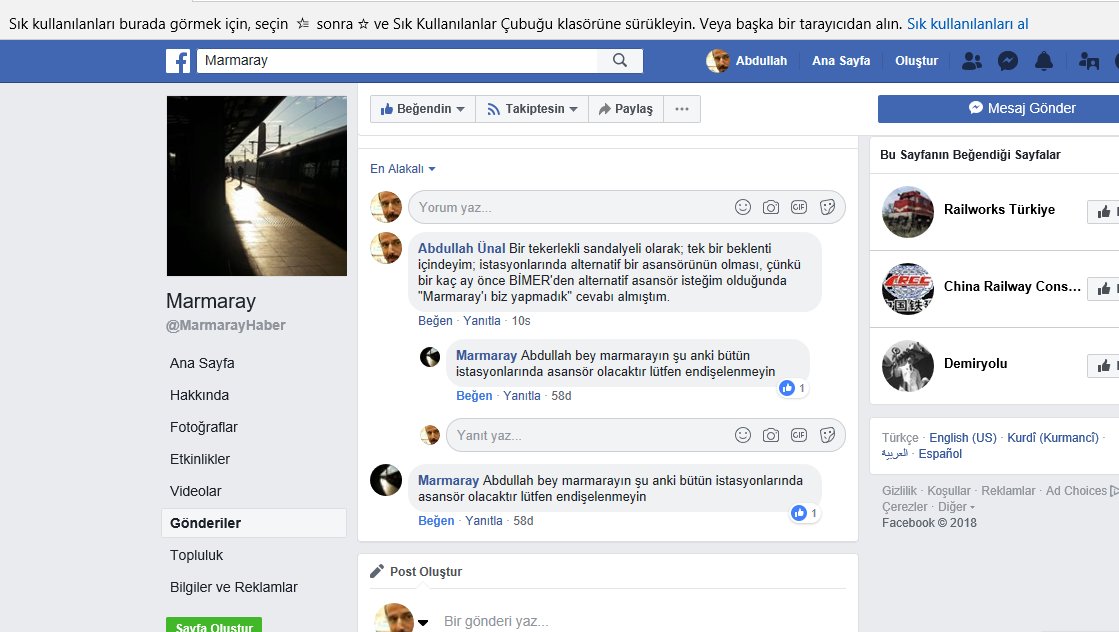Click Ana Sayfa in the top bar

coord(841,61)
